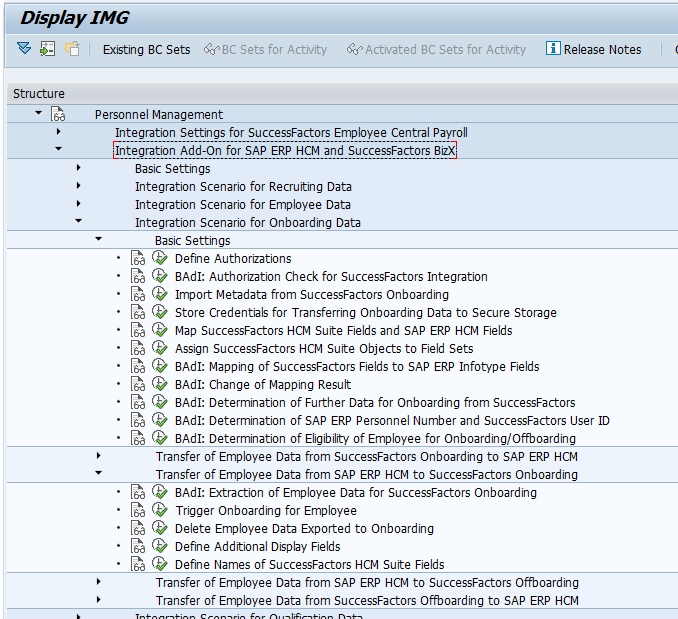This screenshot has height=619, width=678.
Task: Open documentation for Map SuccessFactors HCM Suite Fields
Action: [138, 331]
